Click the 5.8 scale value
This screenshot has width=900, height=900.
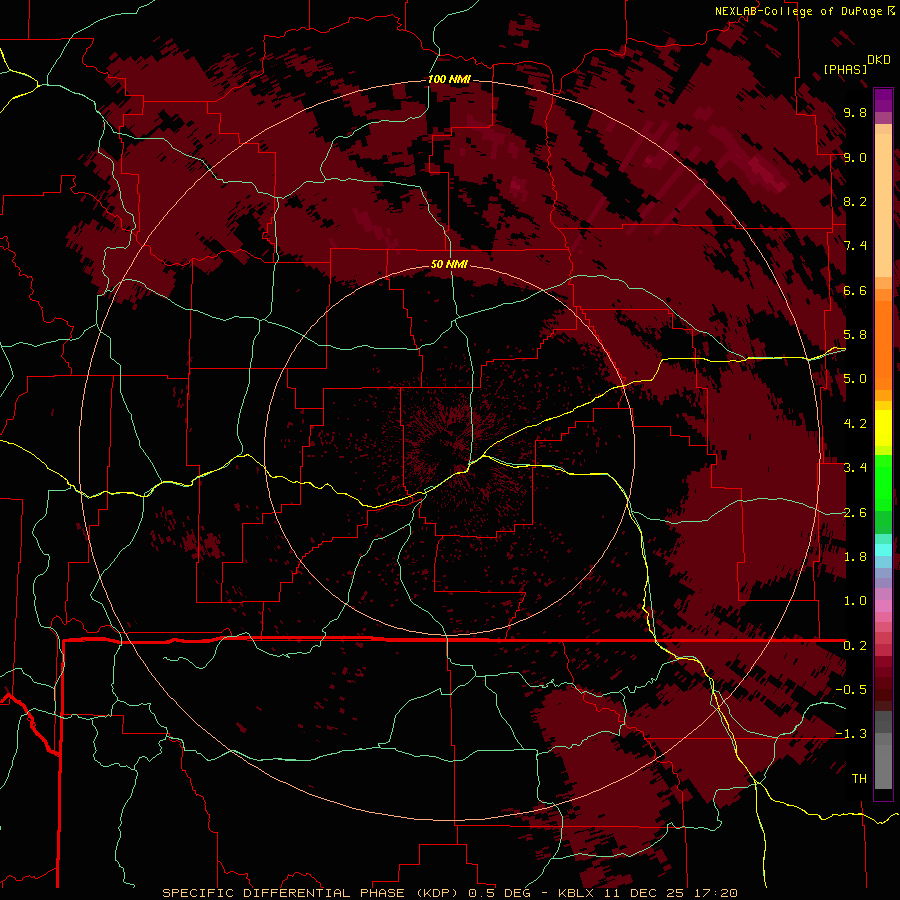point(855,335)
